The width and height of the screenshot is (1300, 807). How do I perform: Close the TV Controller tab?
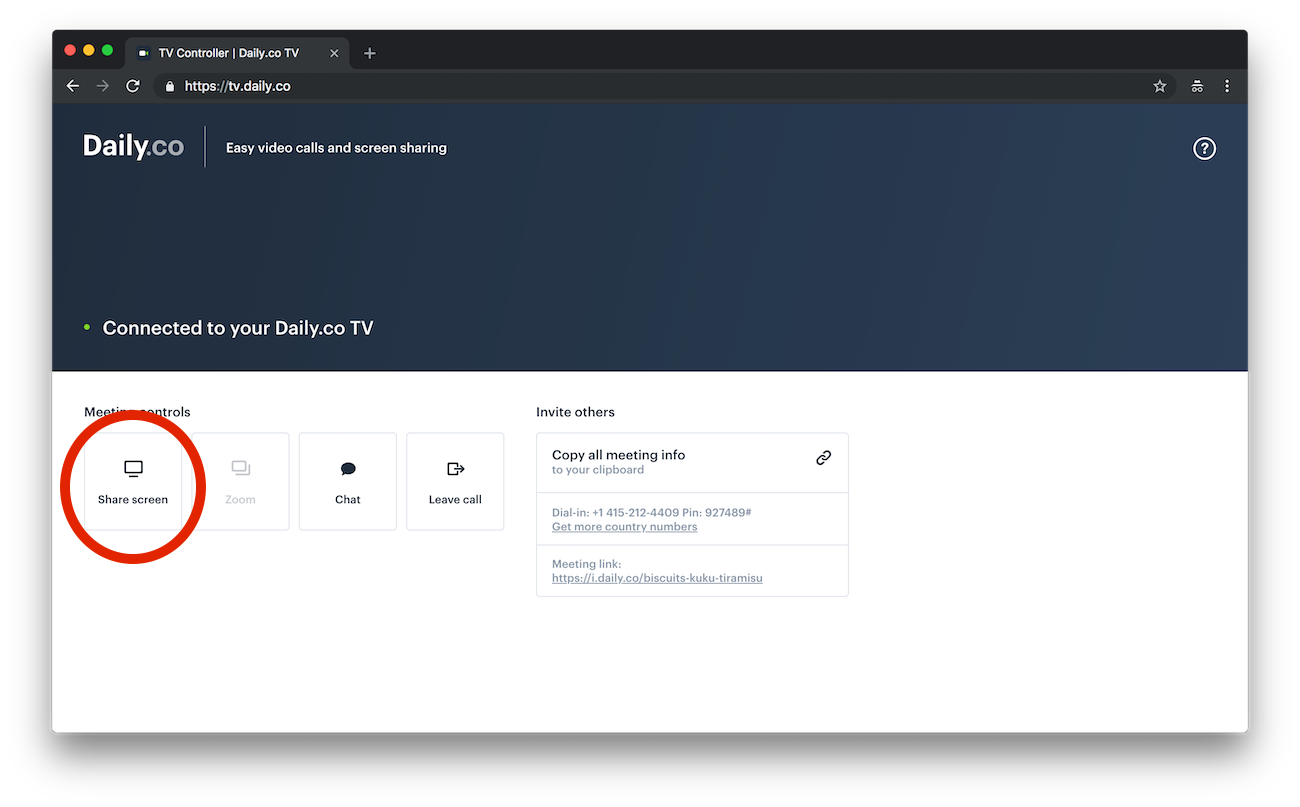coord(334,53)
